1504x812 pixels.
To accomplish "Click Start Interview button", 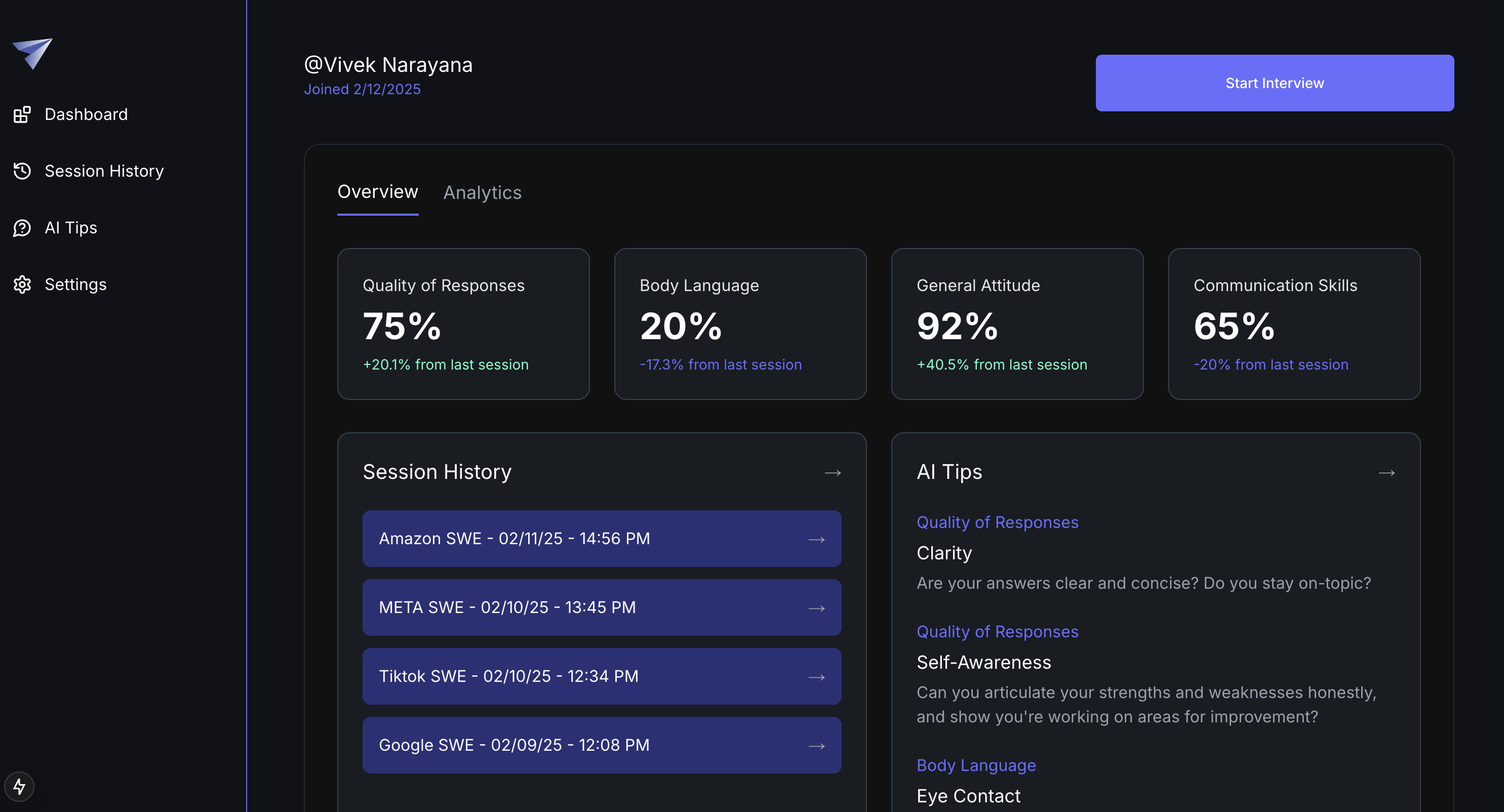I will (1275, 83).
